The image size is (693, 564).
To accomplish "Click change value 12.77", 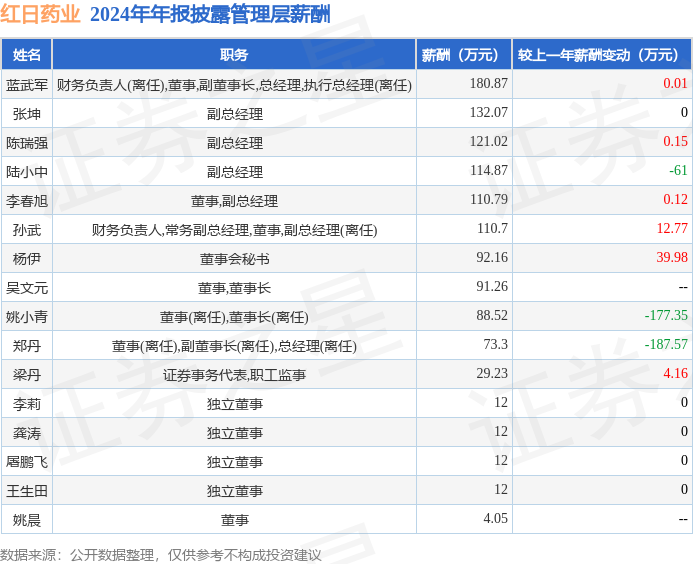I will 672,229.
